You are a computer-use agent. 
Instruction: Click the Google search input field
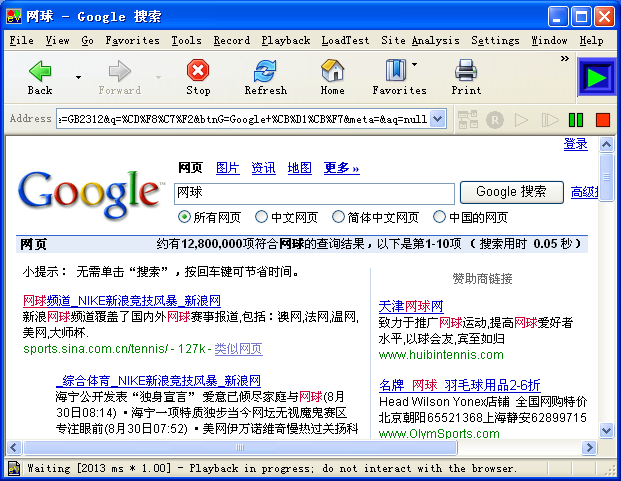tap(314, 193)
